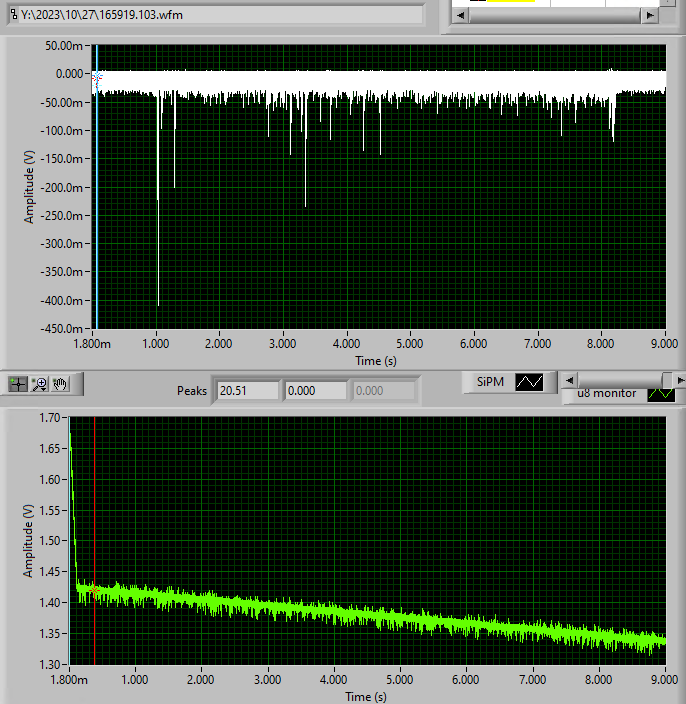Click the blue cursor line in SiPM graph

[97, 202]
